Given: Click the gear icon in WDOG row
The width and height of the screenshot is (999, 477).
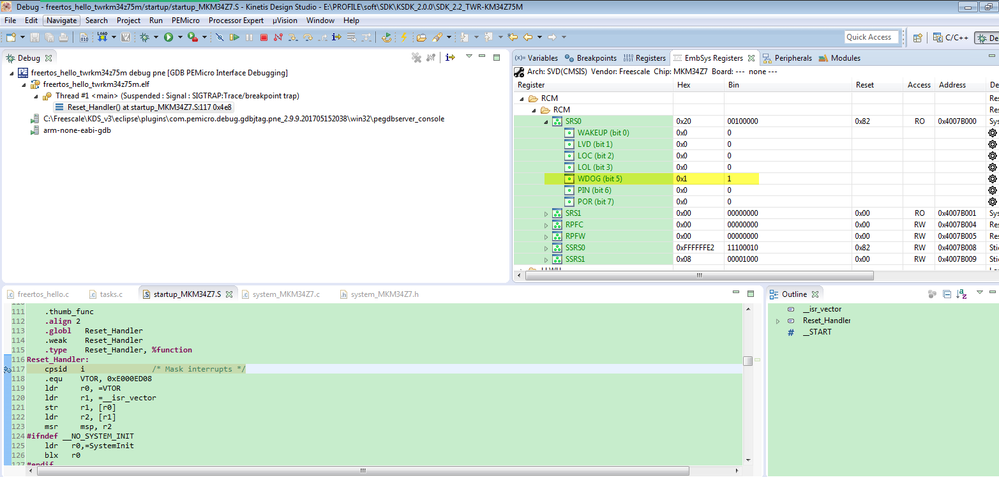Looking at the screenshot, I should click(x=991, y=179).
